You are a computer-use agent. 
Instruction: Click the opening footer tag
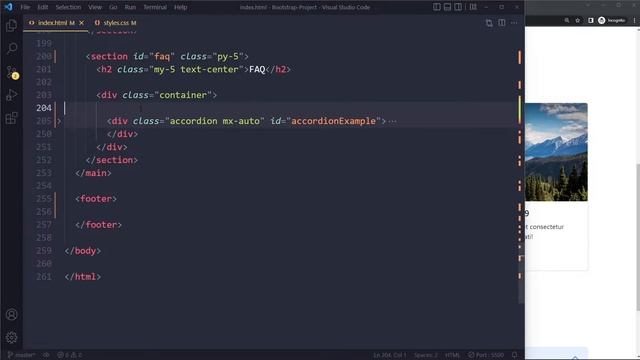pyautogui.click(x=96, y=199)
